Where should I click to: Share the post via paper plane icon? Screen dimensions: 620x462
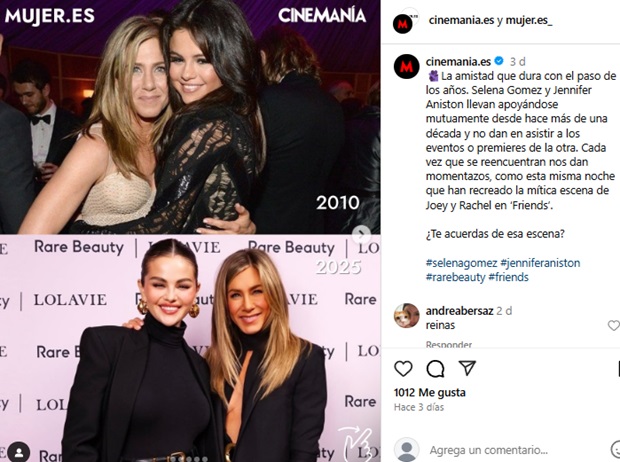click(467, 368)
